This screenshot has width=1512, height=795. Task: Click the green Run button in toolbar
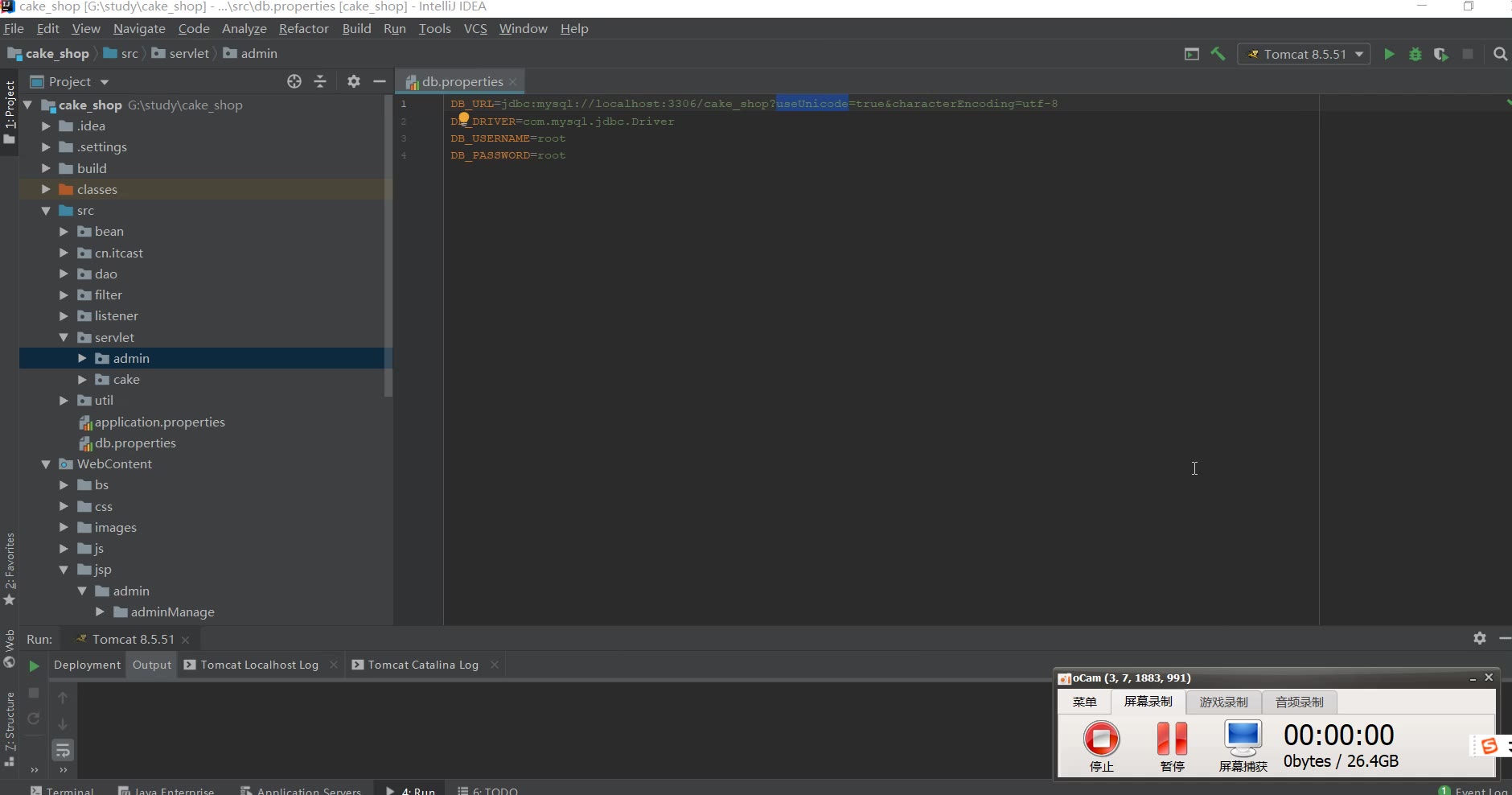pyautogui.click(x=1389, y=54)
